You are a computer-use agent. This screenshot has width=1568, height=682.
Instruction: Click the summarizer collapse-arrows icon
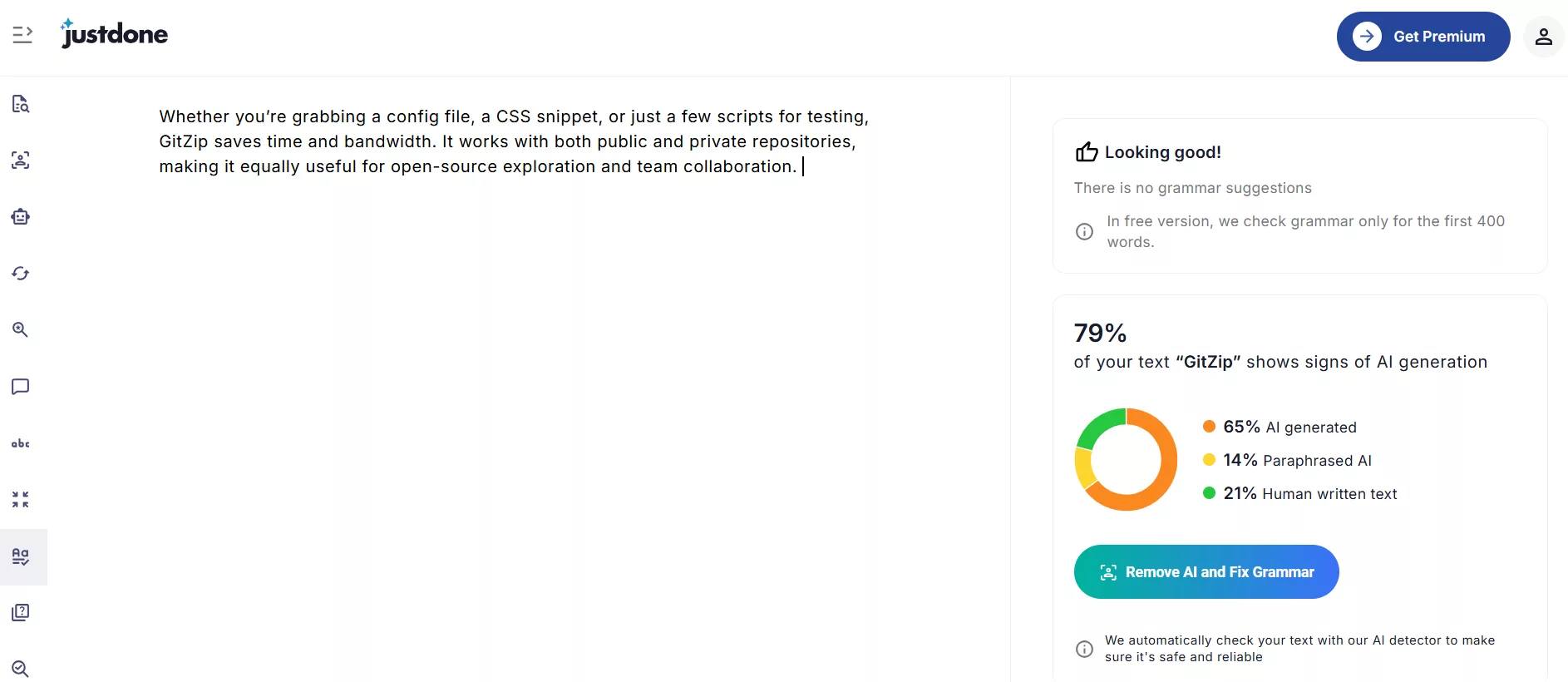coord(21,500)
